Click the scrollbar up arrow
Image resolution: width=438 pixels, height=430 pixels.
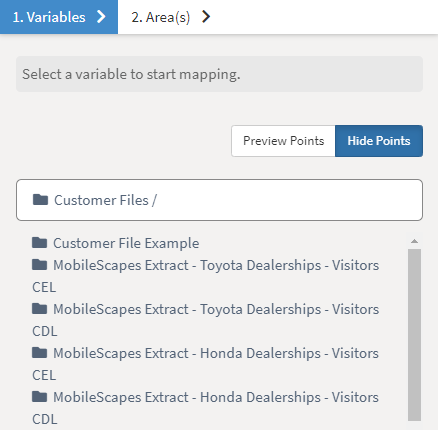[414, 241]
